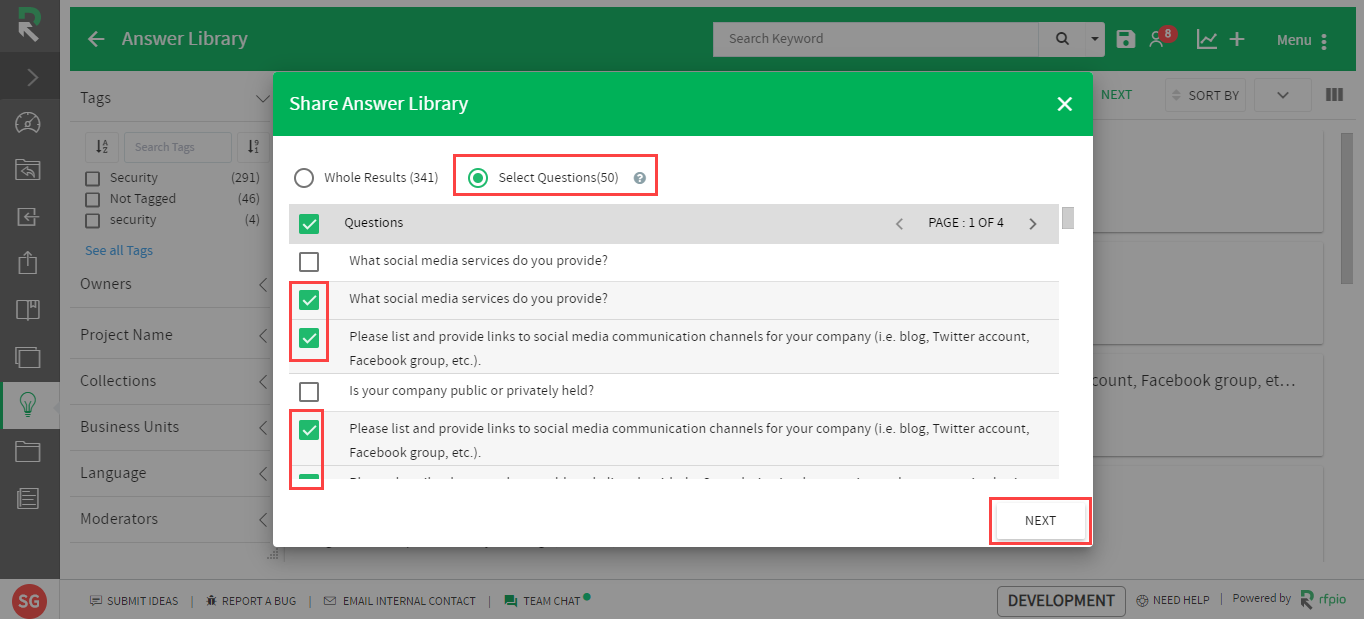This screenshot has width=1364, height=619.
Task: Click REPORT A BUG in footer
Action: (x=250, y=601)
